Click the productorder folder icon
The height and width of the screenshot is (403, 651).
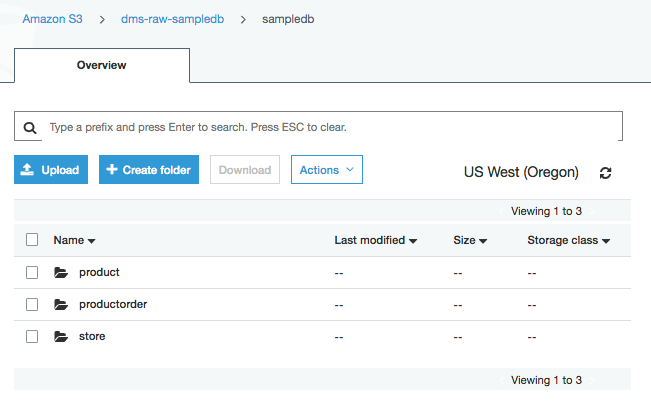61,304
